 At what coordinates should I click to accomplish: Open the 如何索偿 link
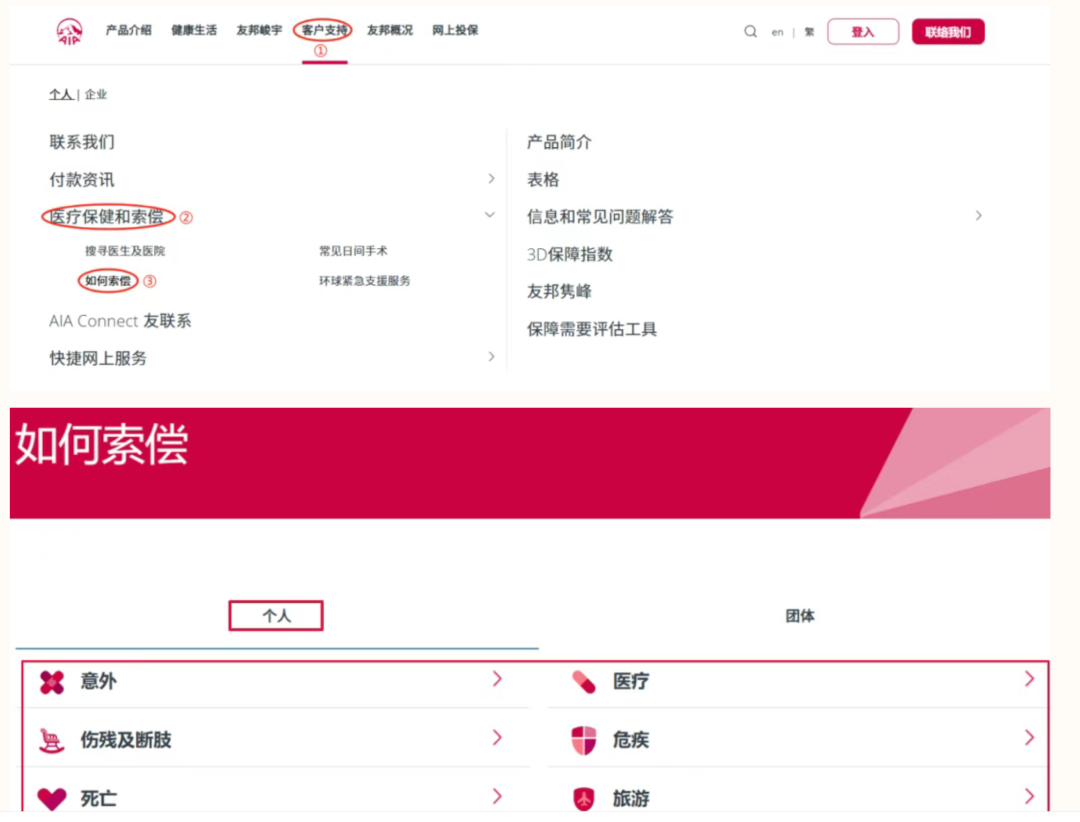[x=108, y=281]
